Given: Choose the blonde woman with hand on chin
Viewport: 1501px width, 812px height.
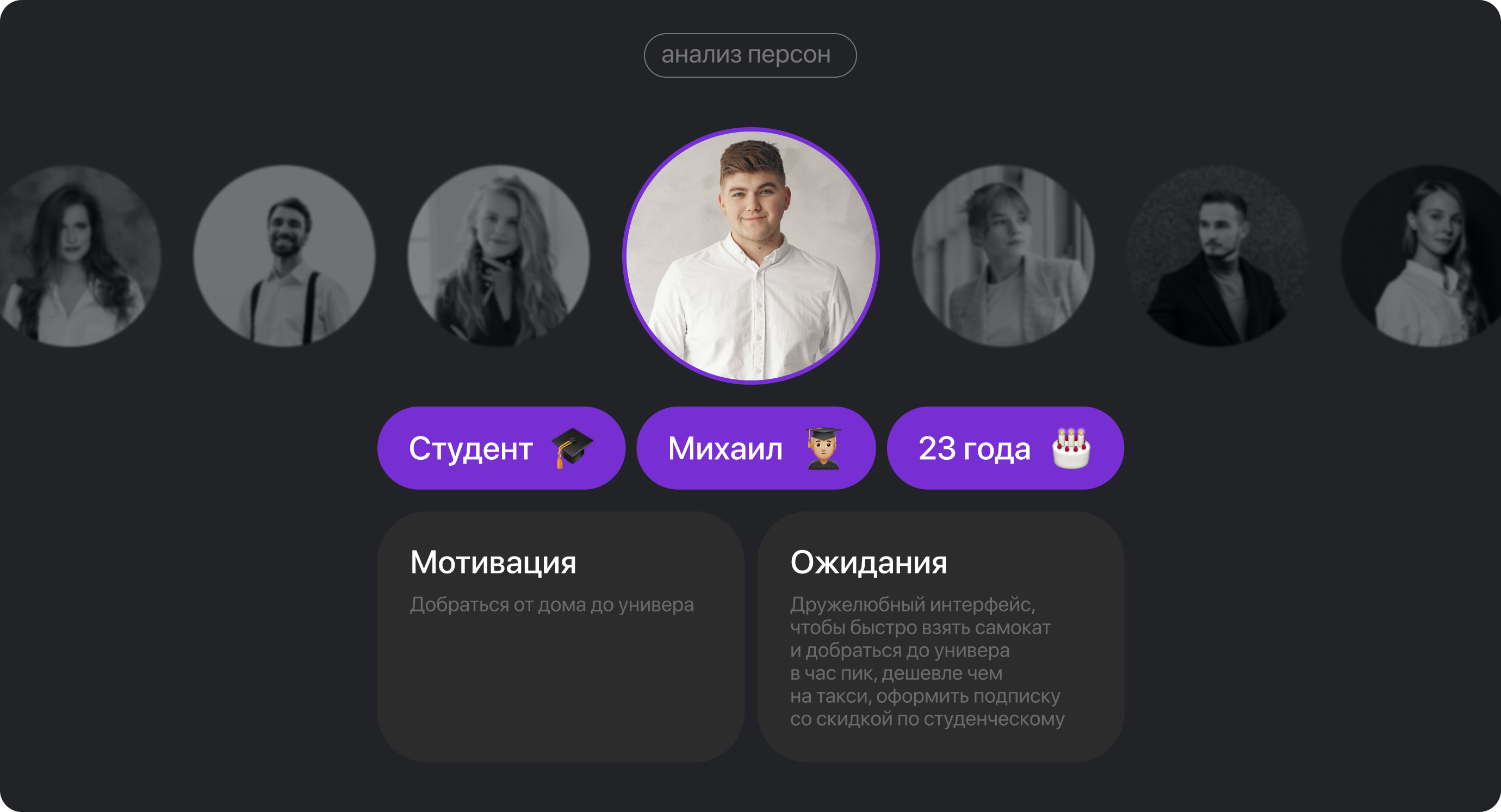Looking at the screenshot, I should click(x=498, y=255).
